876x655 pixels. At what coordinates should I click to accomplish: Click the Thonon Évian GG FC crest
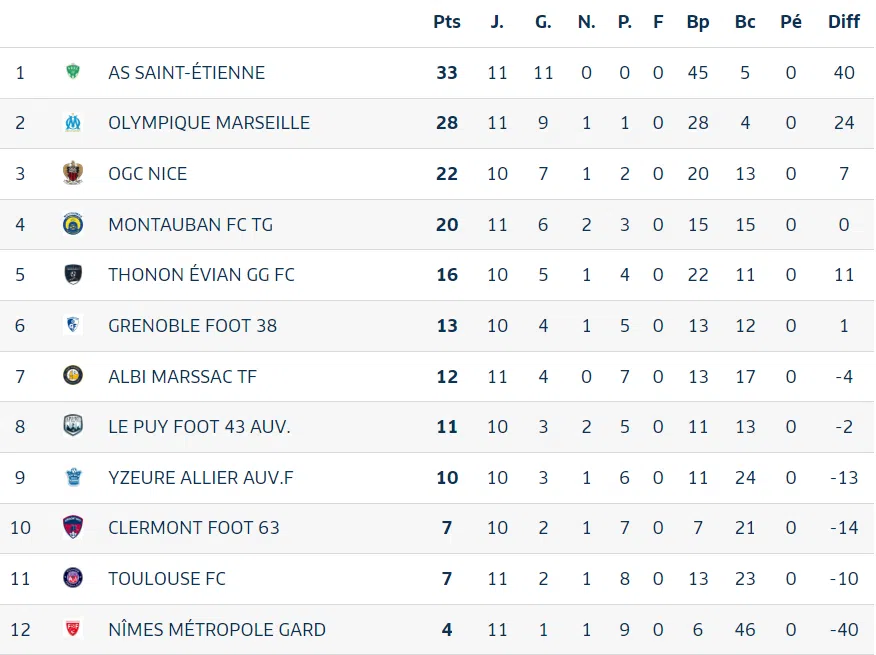click(73, 274)
